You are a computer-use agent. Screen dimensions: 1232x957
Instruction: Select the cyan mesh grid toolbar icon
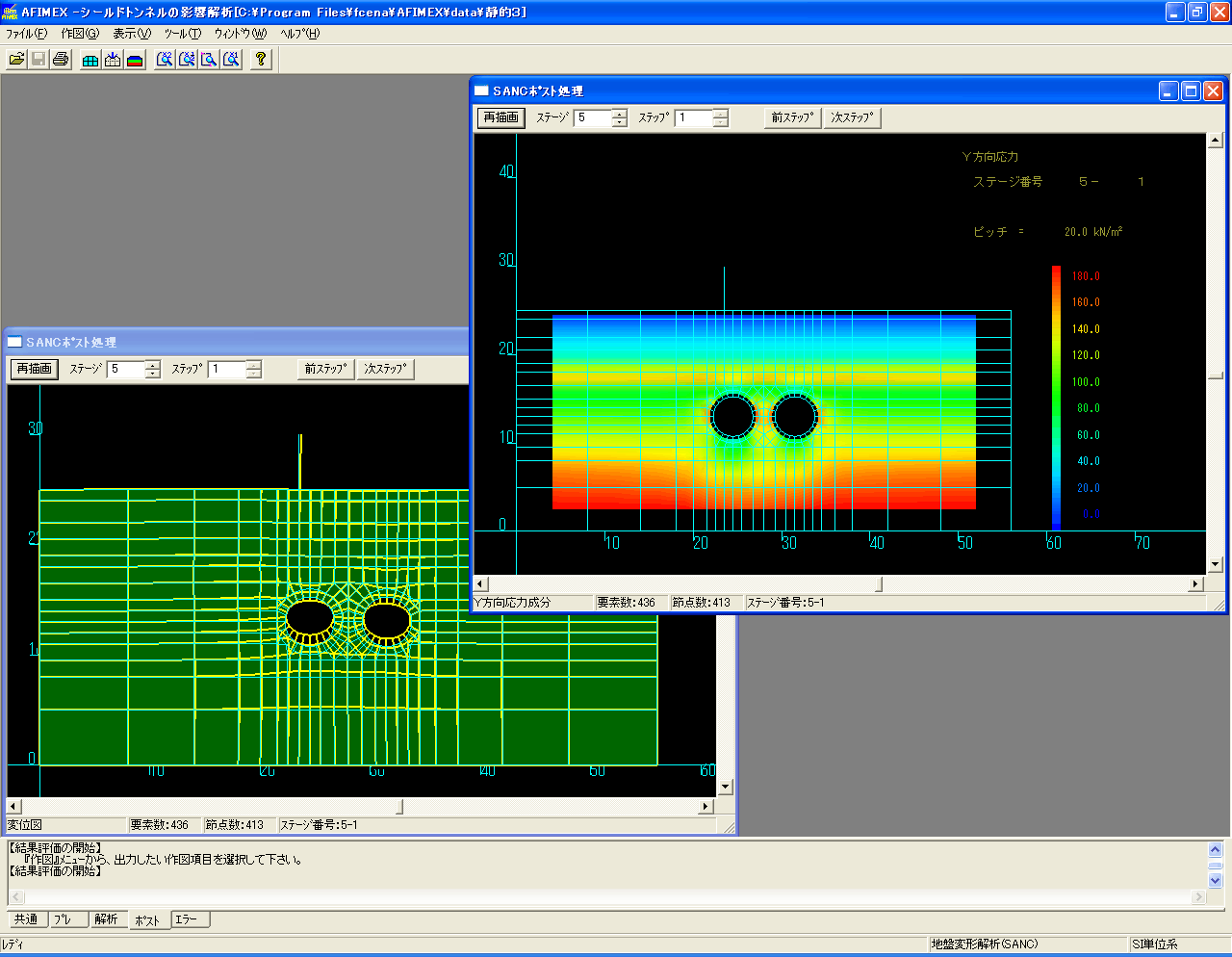[x=90, y=60]
